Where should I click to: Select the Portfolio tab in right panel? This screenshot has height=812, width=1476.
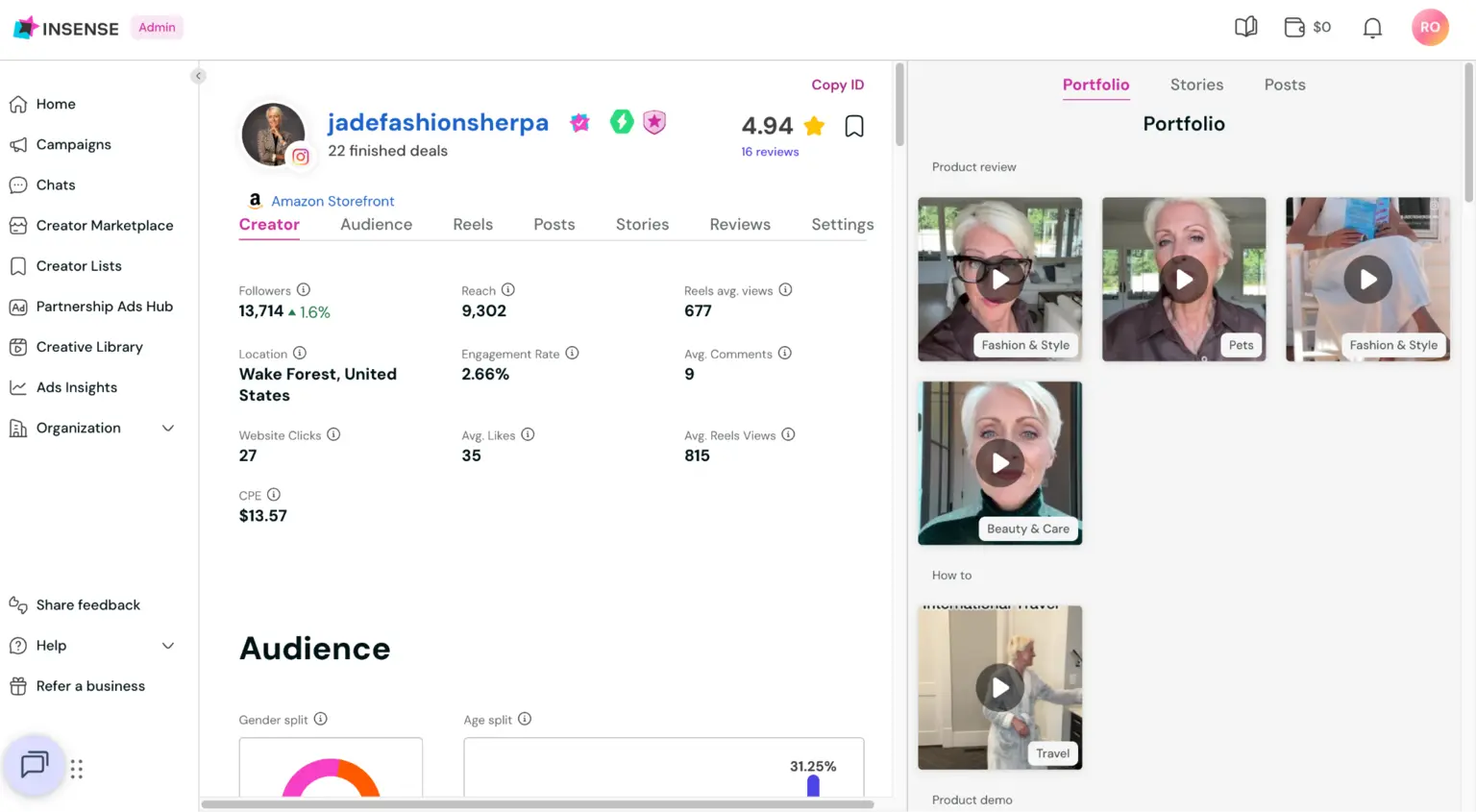coord(1095,85)
